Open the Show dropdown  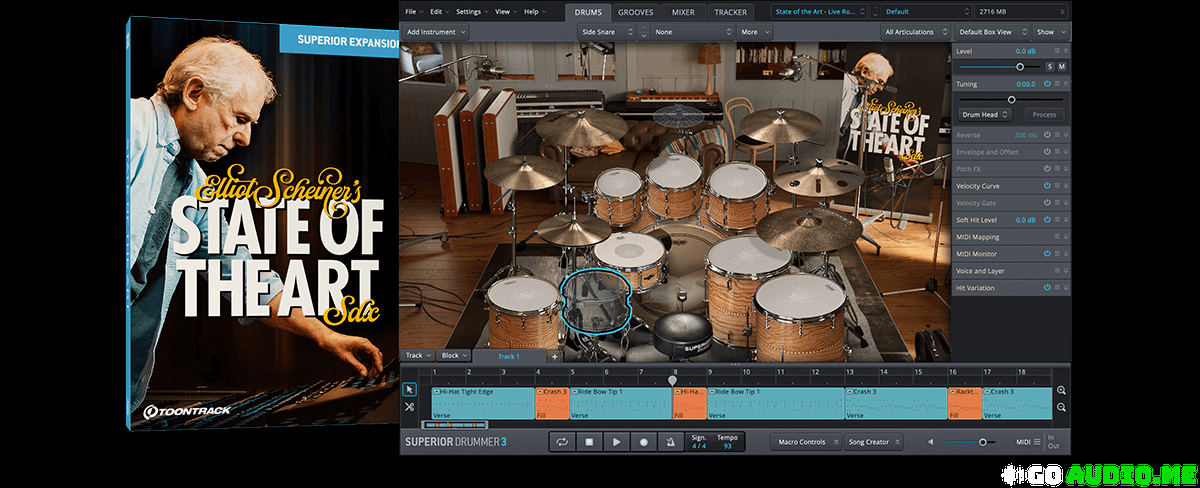[1050, 32]
